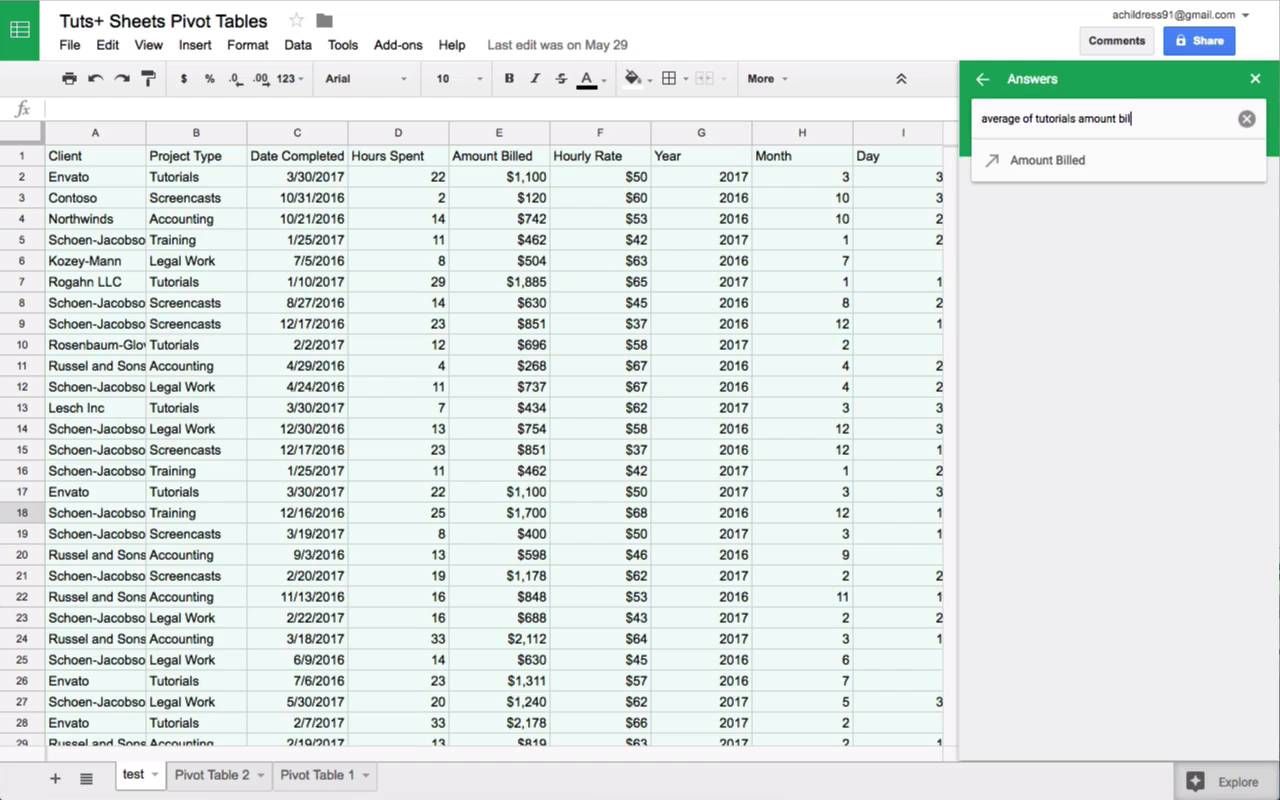Add a new sheet with plus icon
This screenshot has height=800, width=1280.
point(55,779)
